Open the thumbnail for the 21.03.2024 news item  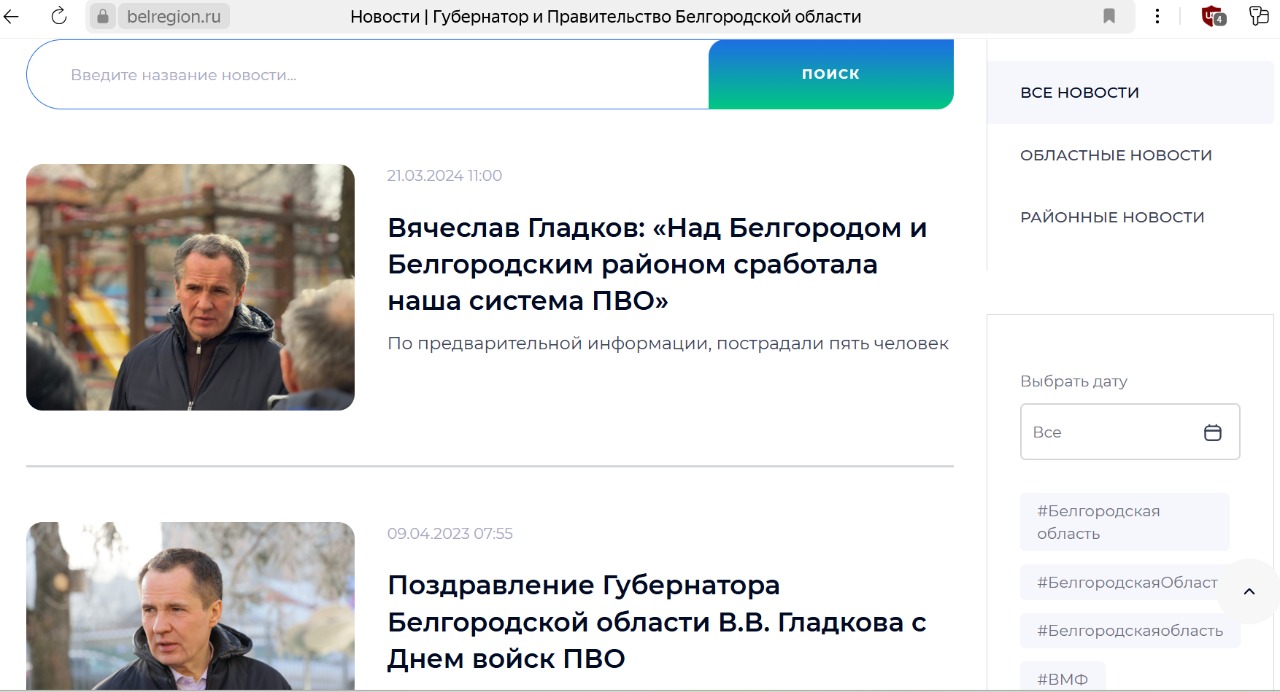point(190,287)
